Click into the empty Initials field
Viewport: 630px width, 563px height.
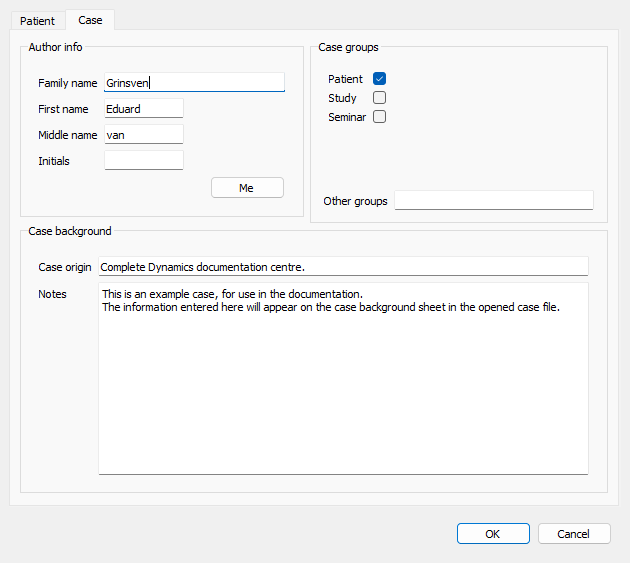click(x=143, y=161)
